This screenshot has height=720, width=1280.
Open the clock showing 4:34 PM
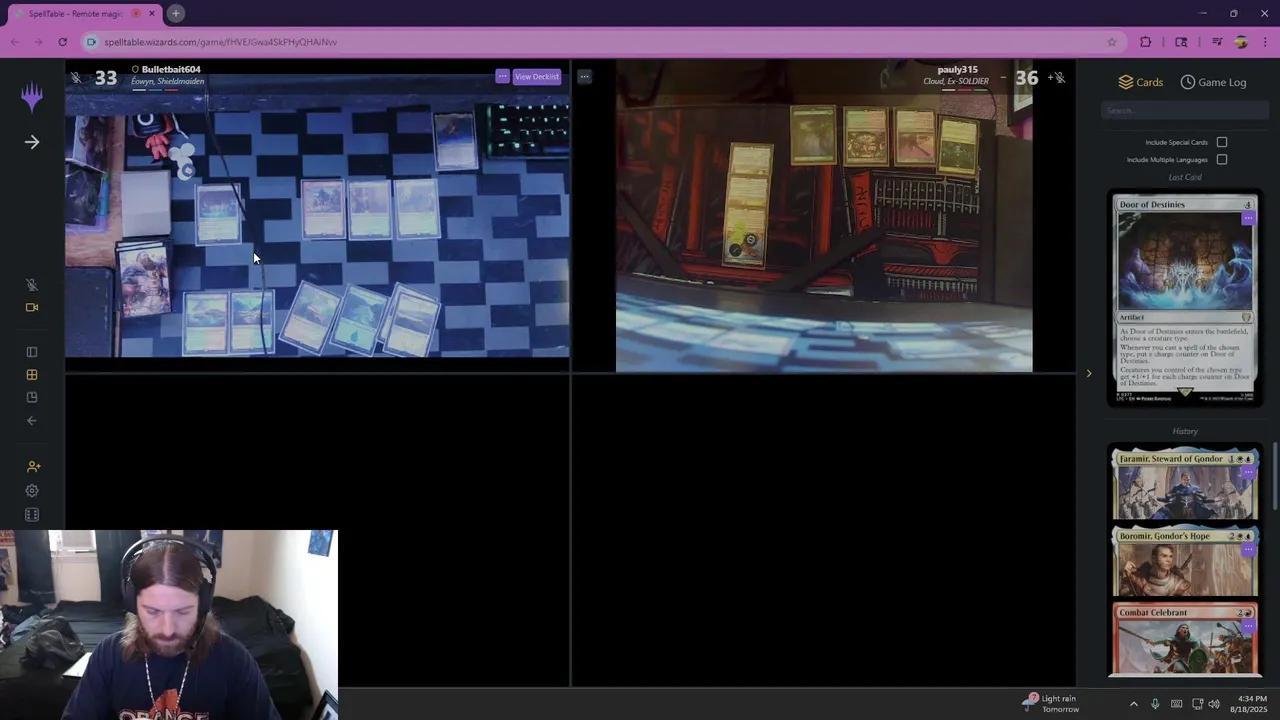click(x=1250, y=704)
